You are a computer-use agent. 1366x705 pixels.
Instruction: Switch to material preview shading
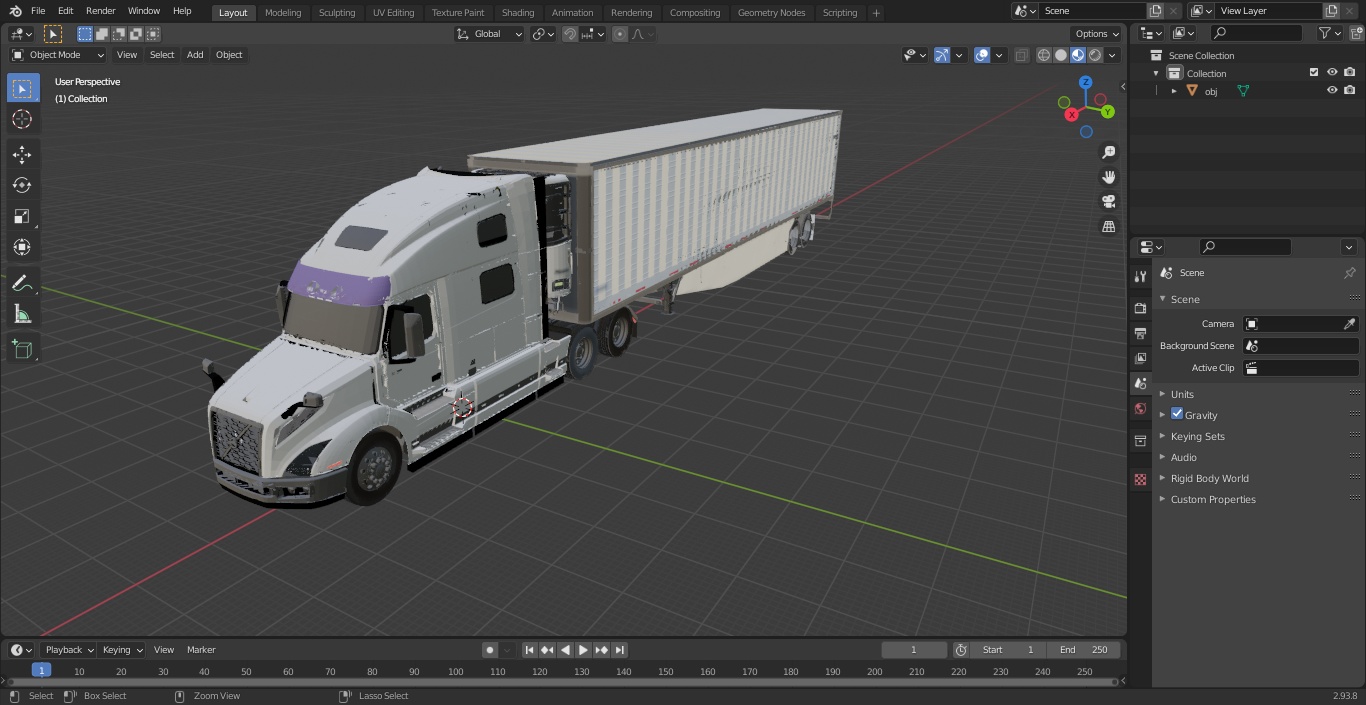coord(1078,55)
